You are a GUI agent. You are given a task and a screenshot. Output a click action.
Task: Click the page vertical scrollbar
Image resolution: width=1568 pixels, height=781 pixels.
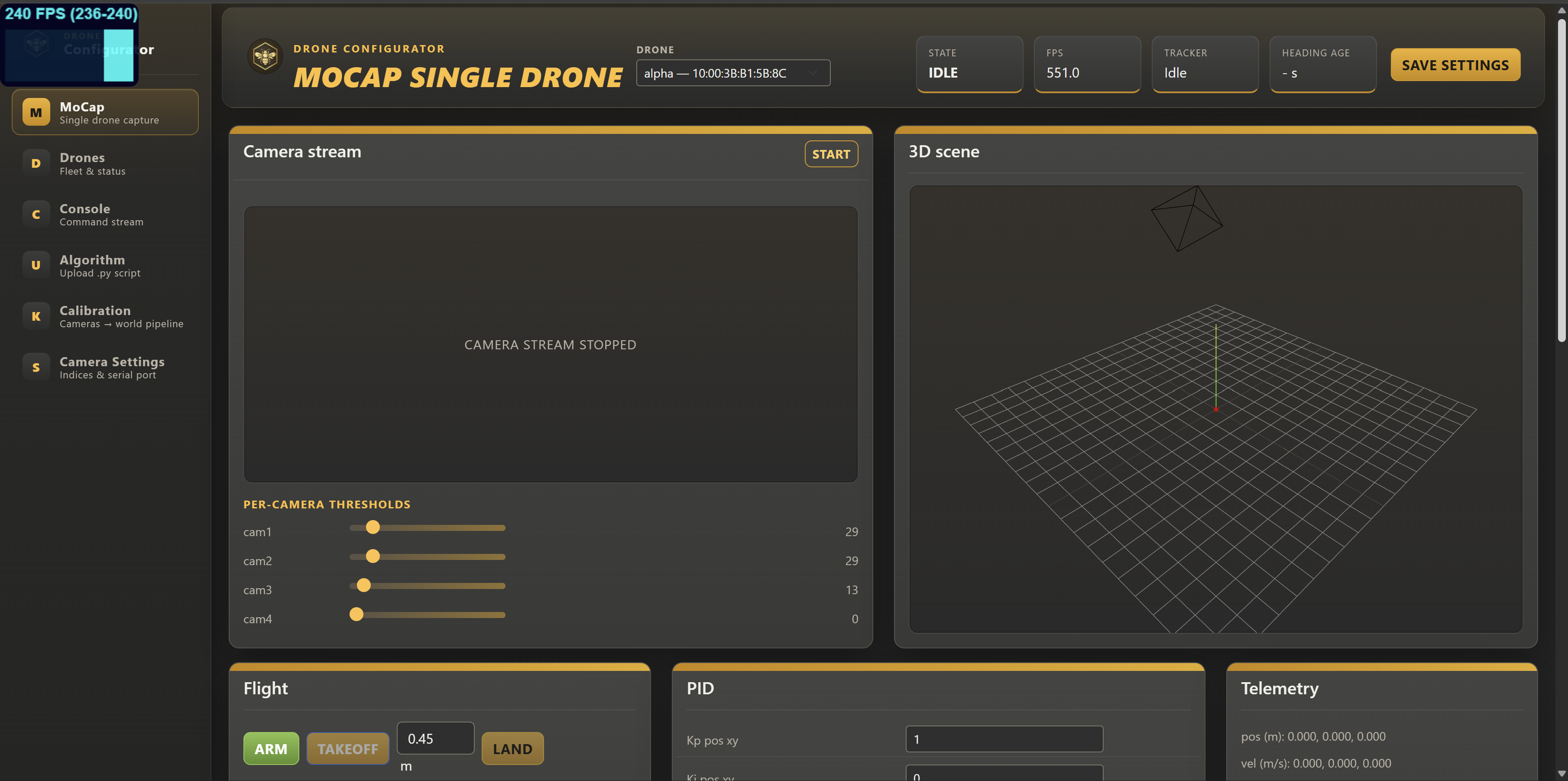tap(1562, 180)
